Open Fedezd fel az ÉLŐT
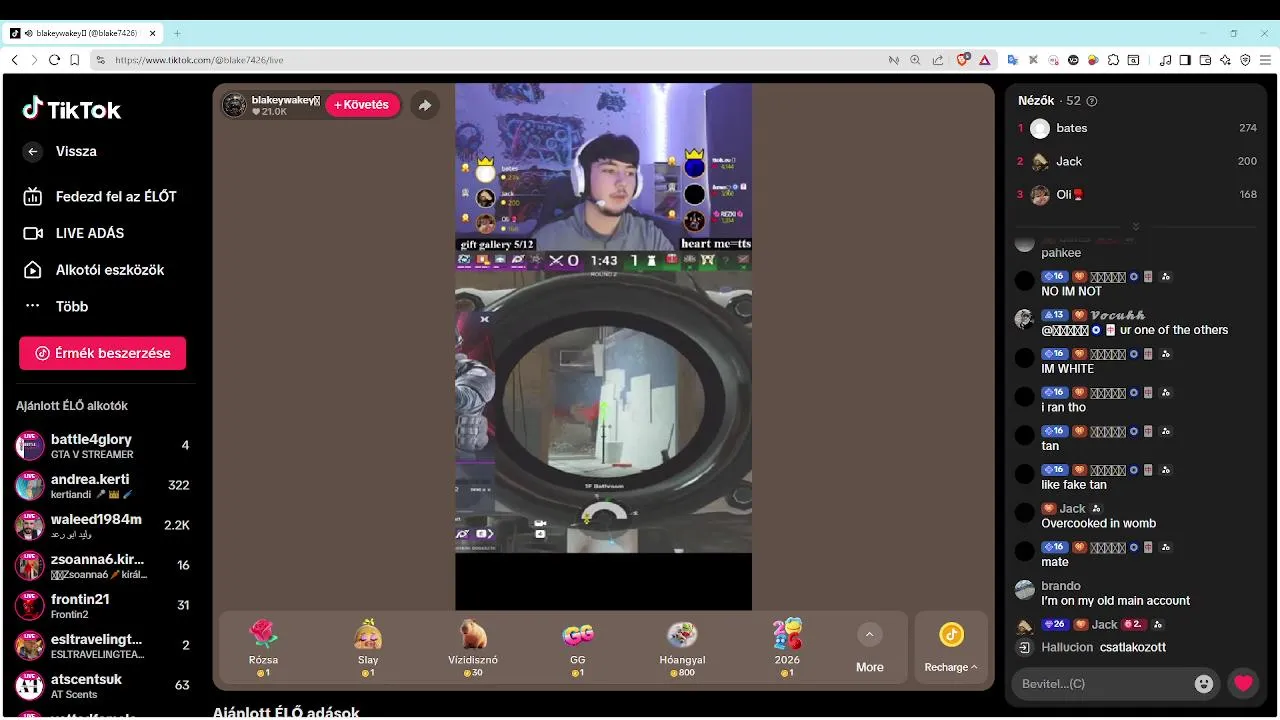 coord(100,196)
